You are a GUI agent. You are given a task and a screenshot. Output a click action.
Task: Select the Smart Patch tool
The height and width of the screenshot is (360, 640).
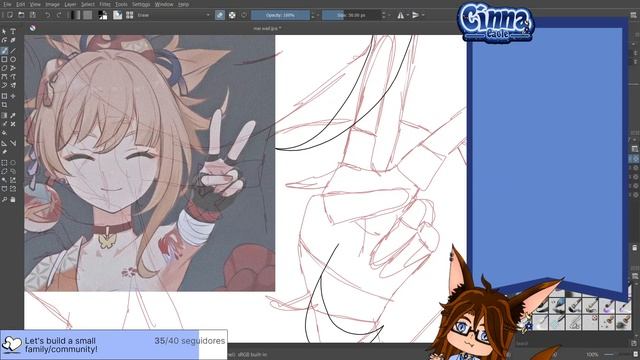13,124
